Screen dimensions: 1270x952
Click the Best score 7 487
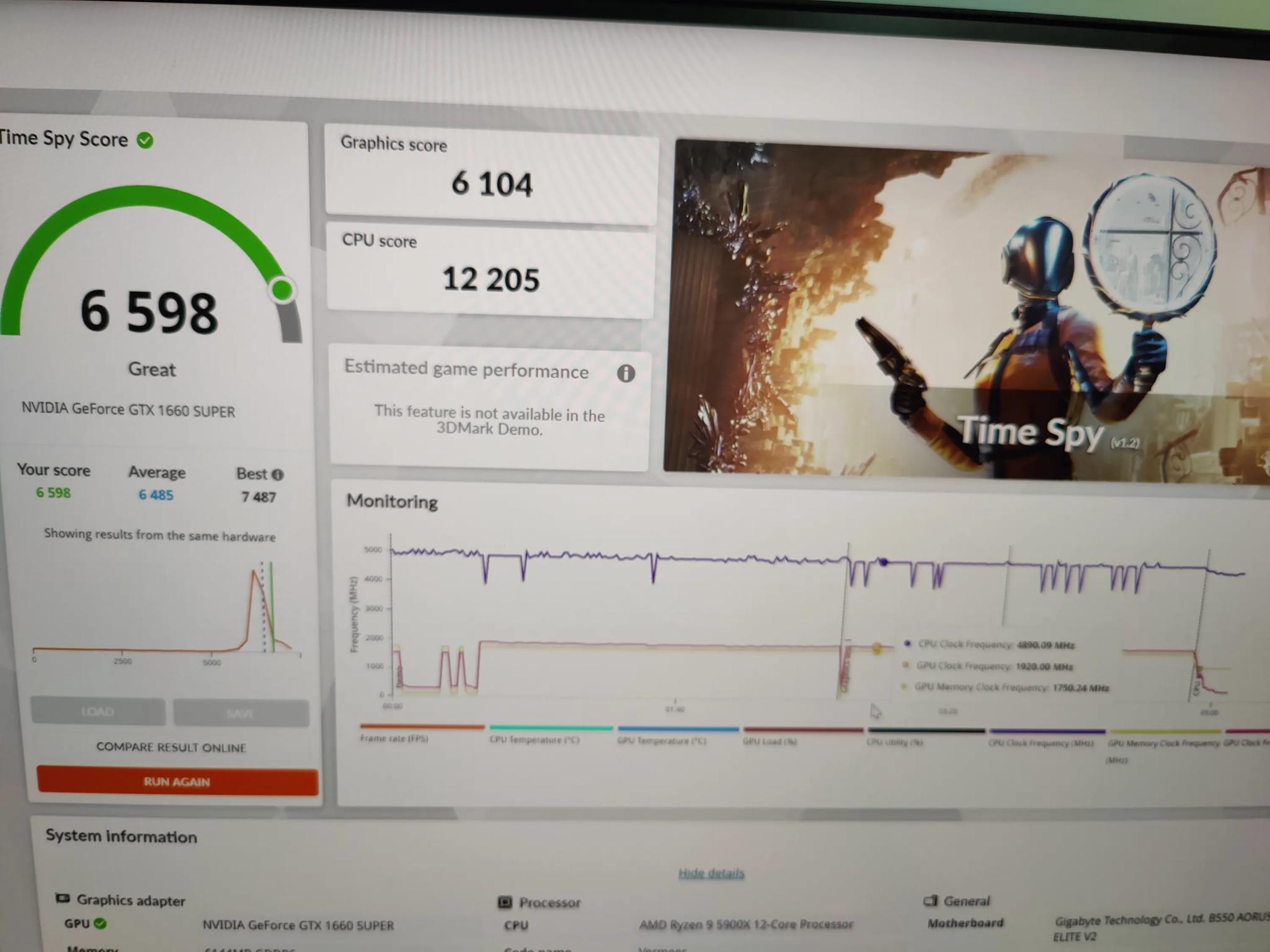pyautogui.click(x=259, y=497)
